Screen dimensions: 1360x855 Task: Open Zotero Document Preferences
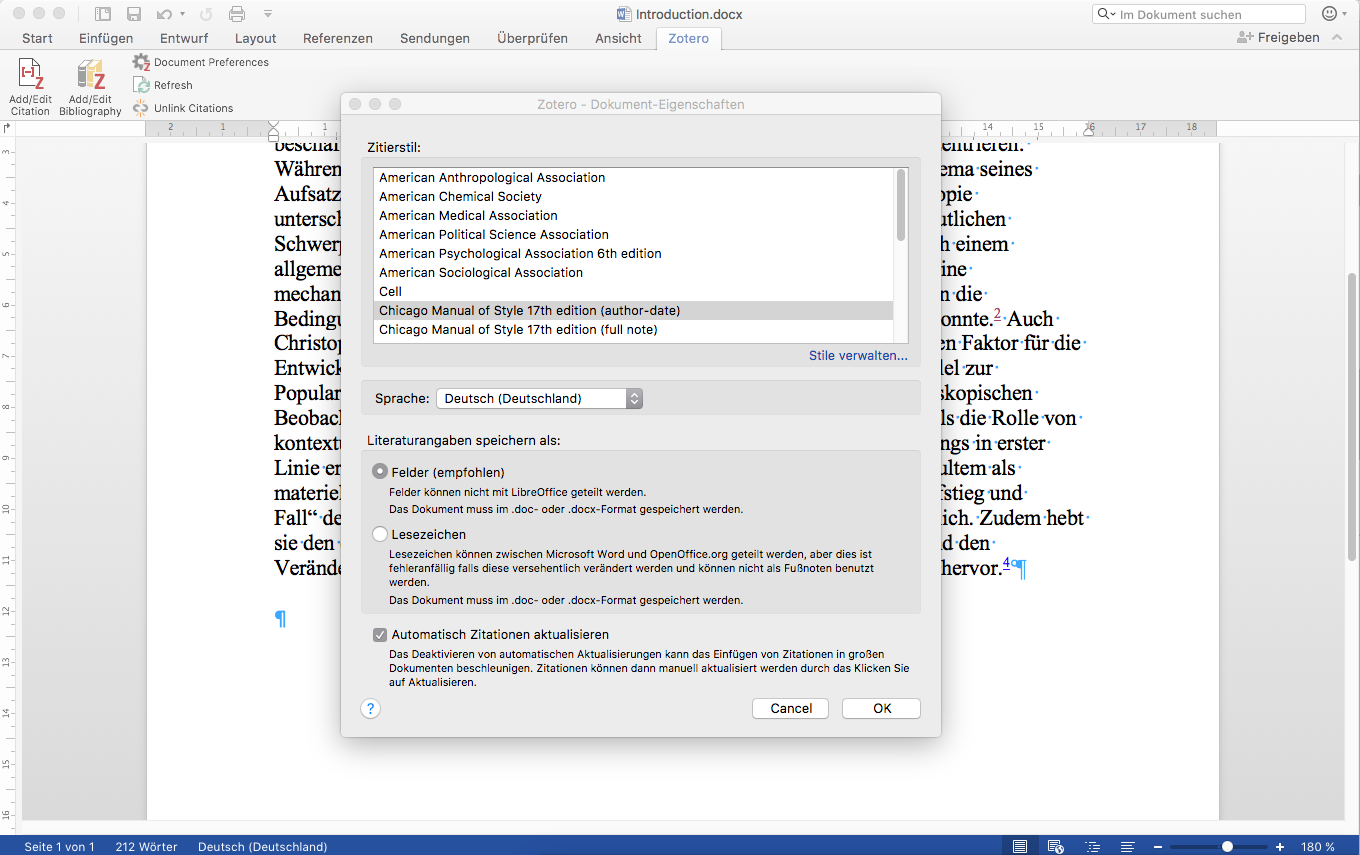[201, 62]
